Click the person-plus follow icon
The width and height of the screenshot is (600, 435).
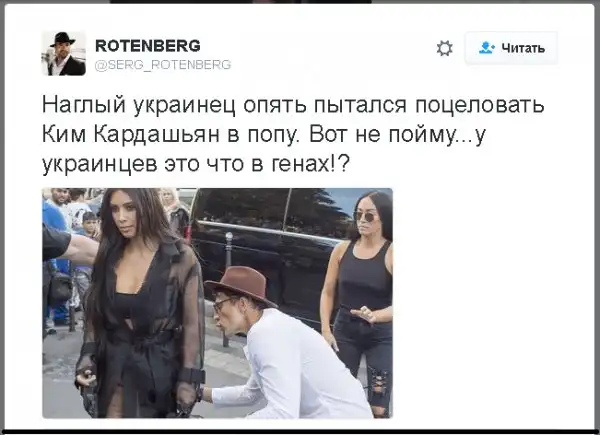[487, 48]
